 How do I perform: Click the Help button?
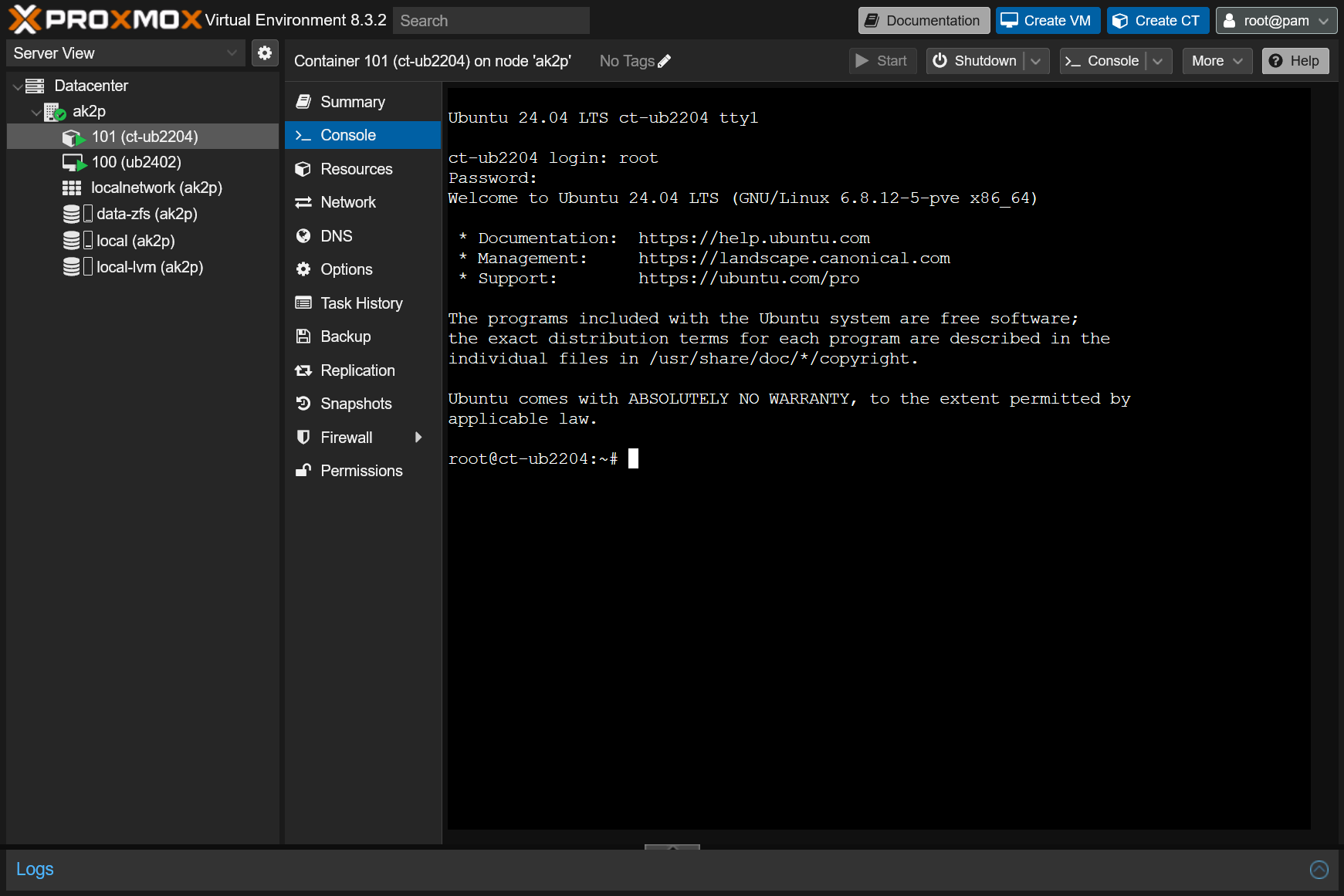tap(1295, 61)
